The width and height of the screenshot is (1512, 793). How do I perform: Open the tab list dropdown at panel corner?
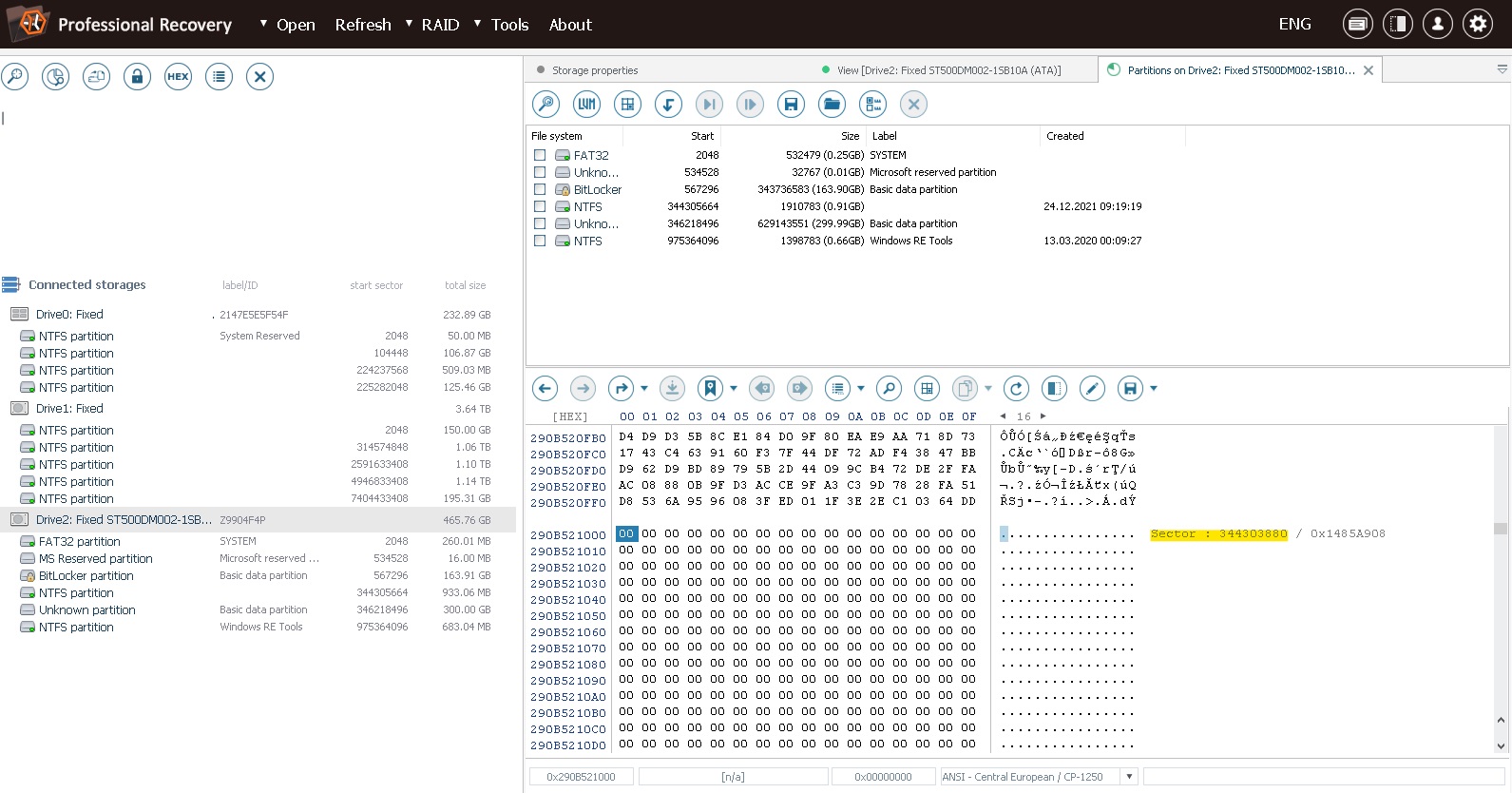point(1502,69)
